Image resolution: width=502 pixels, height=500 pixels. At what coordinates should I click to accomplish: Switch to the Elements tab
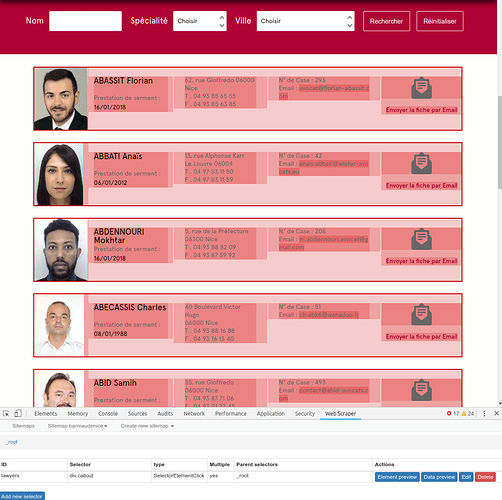click(x=46, y=413)
